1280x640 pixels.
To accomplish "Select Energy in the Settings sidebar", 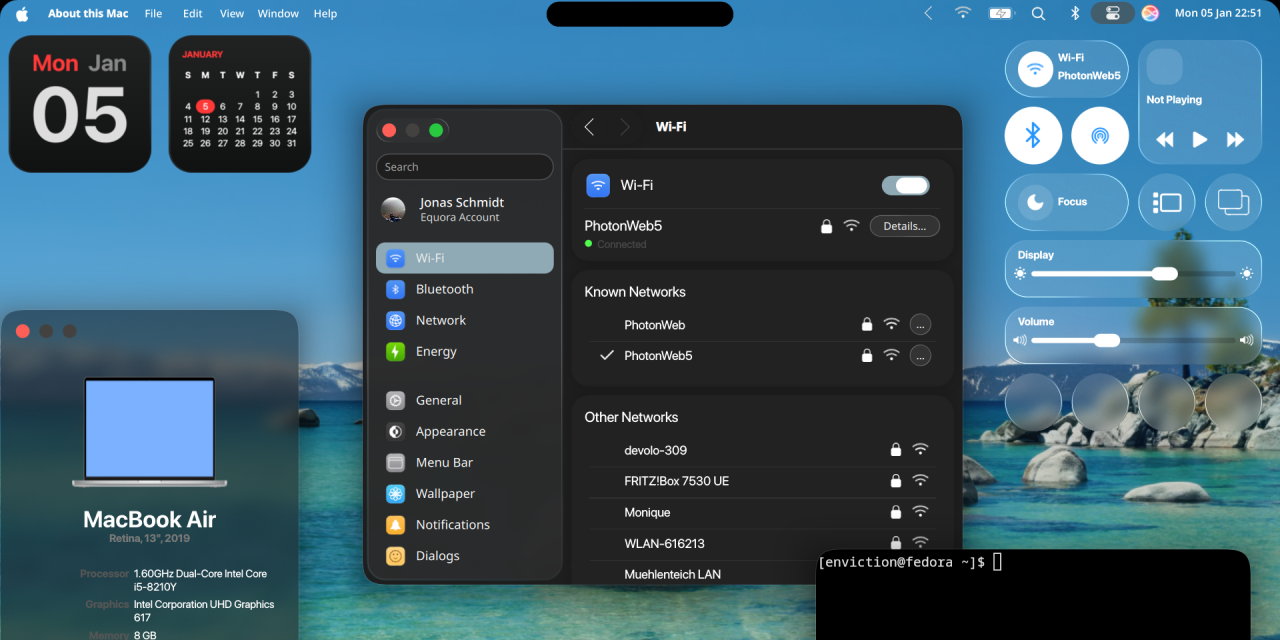I will click(x=465, y=351).
